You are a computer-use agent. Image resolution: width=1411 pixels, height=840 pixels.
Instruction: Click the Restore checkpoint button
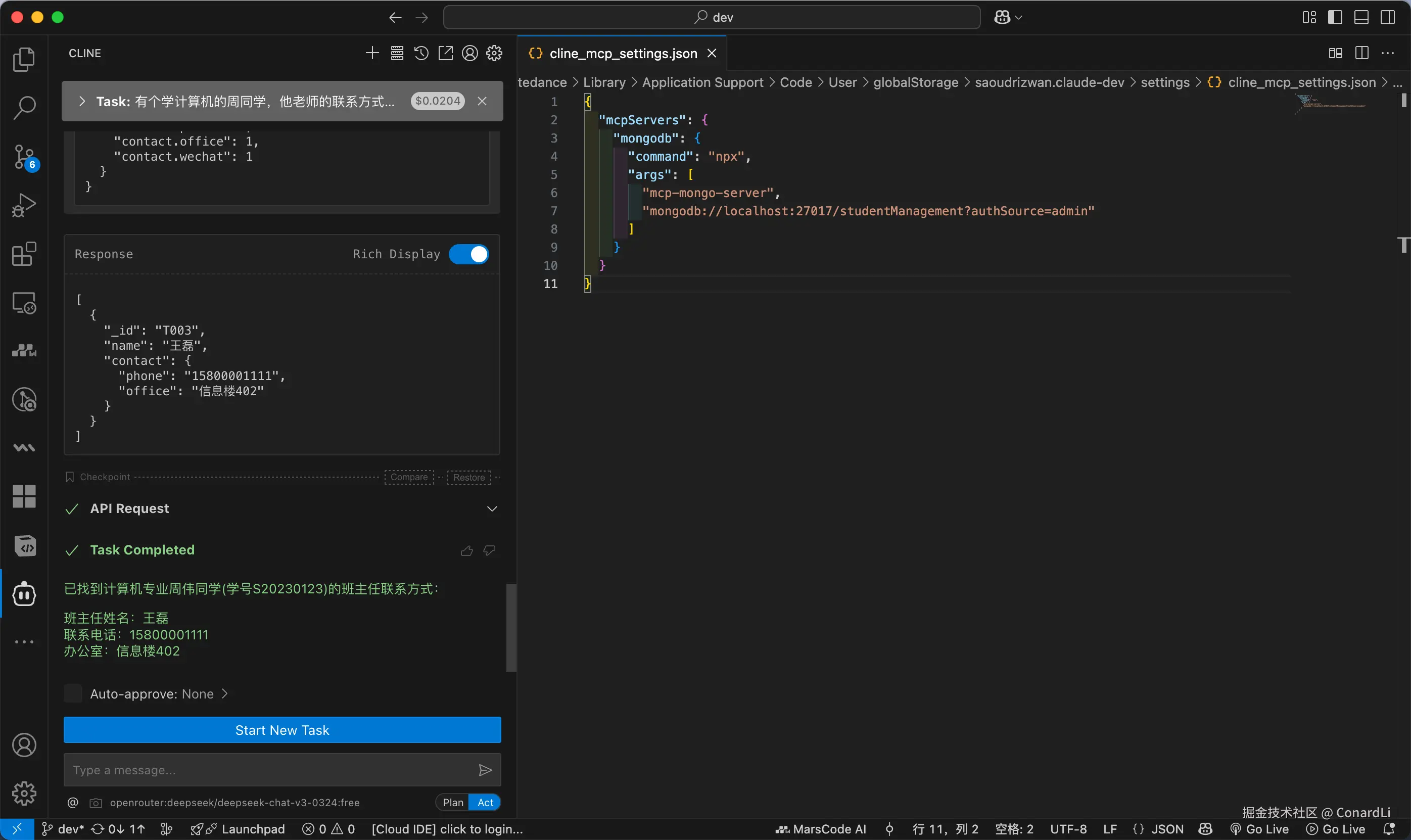point(468,477)
